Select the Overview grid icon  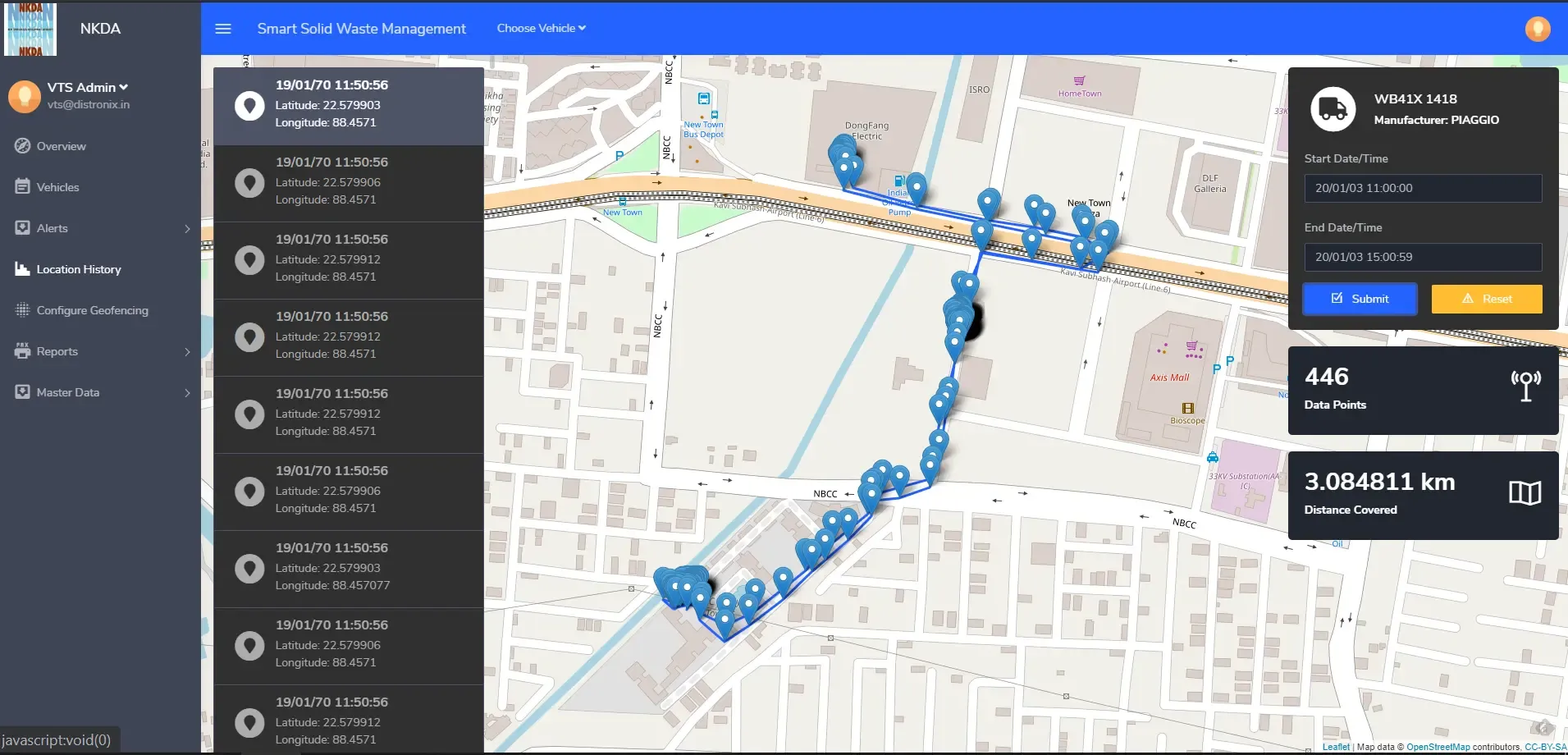point(21,145)
